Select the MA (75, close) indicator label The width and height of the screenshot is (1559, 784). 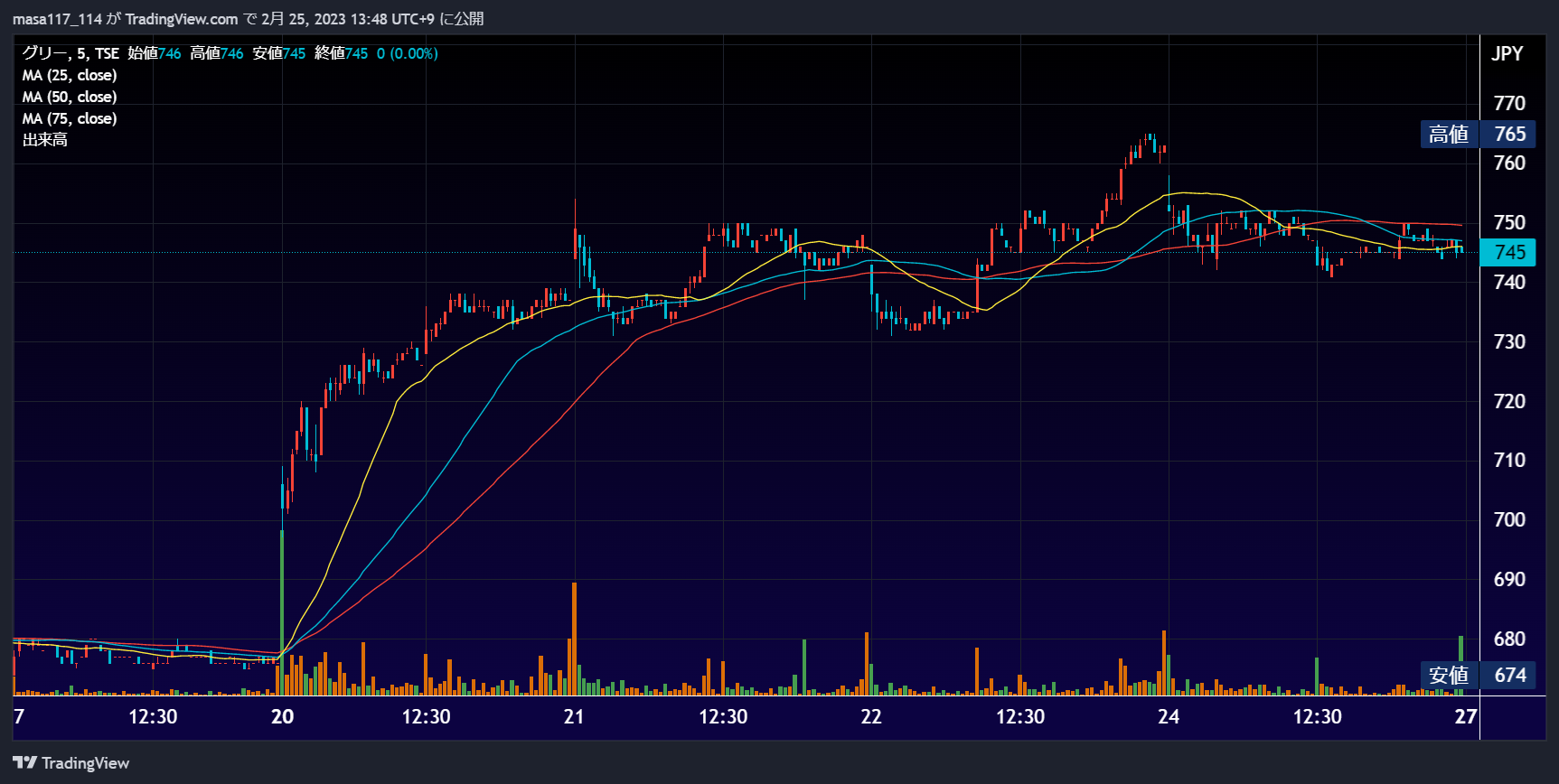(70, 118)
